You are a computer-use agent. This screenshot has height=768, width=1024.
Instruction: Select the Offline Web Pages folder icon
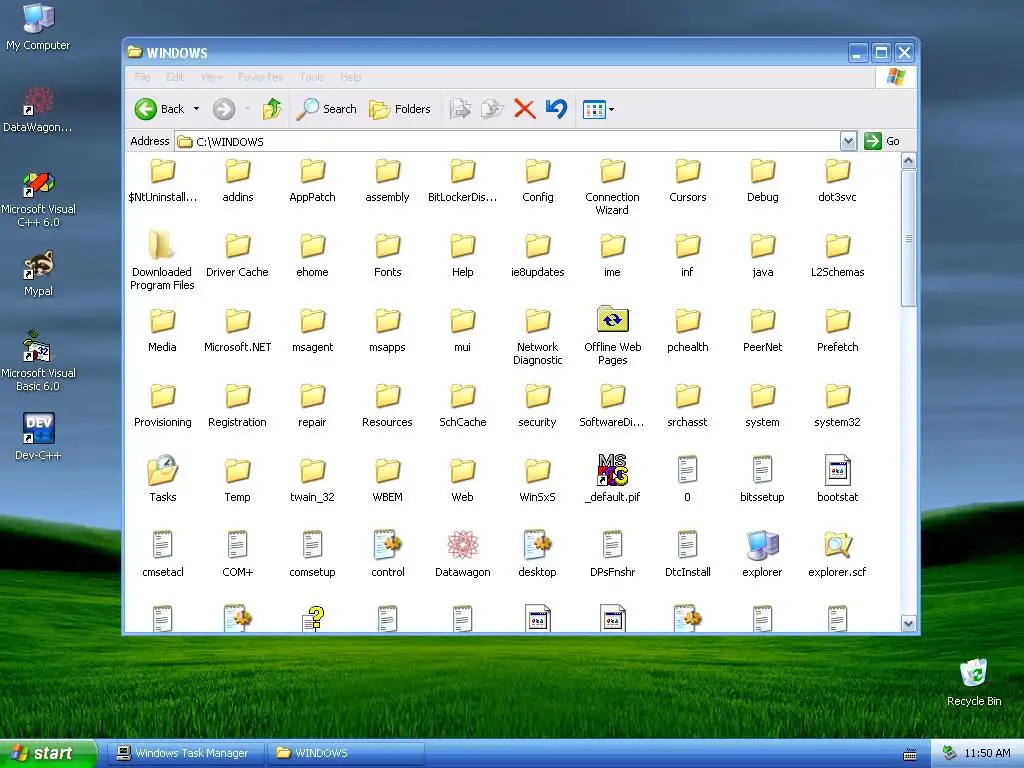click(x=613, y=320)
